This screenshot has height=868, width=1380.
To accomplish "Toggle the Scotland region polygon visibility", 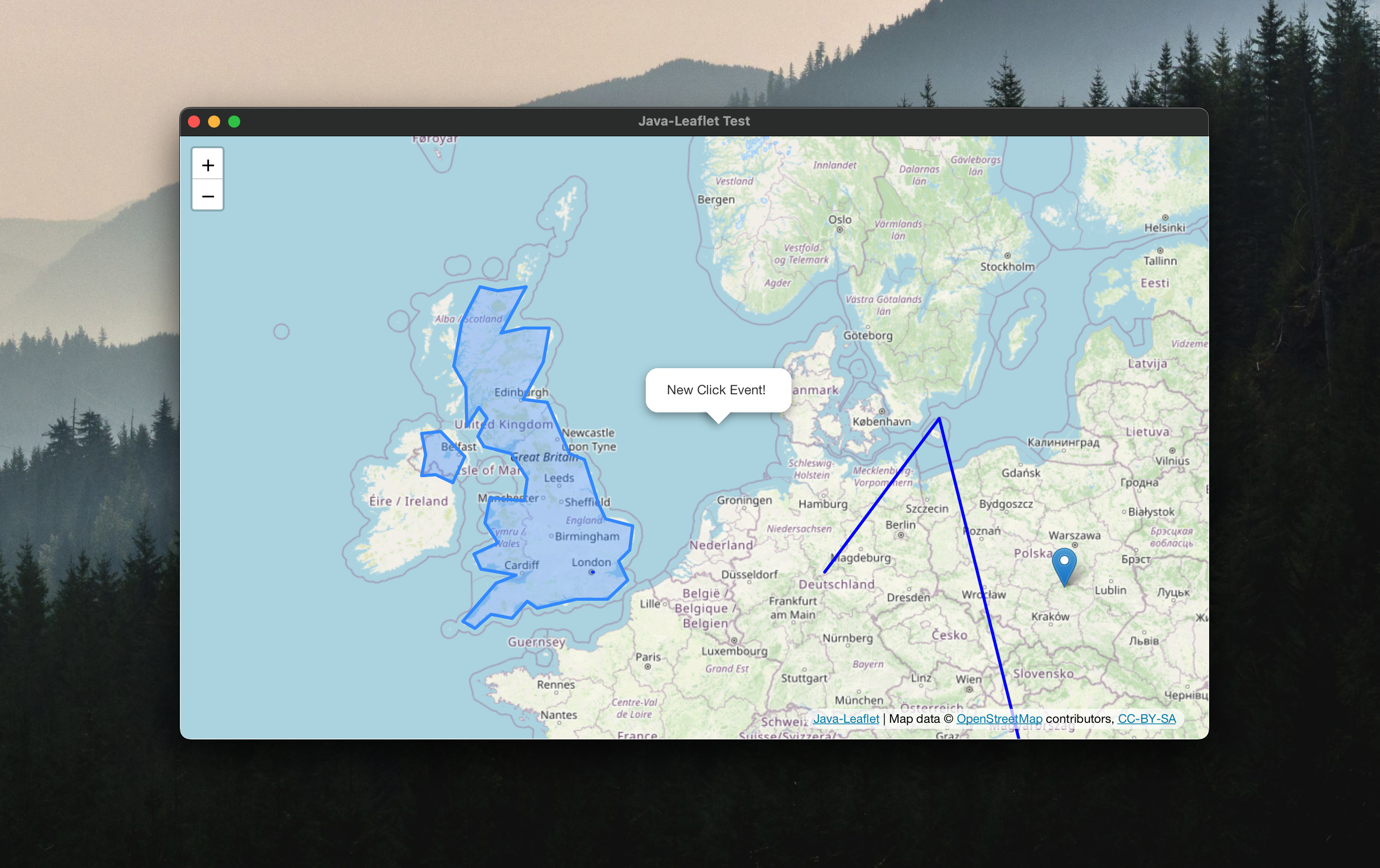I will [x=490, y=350].
